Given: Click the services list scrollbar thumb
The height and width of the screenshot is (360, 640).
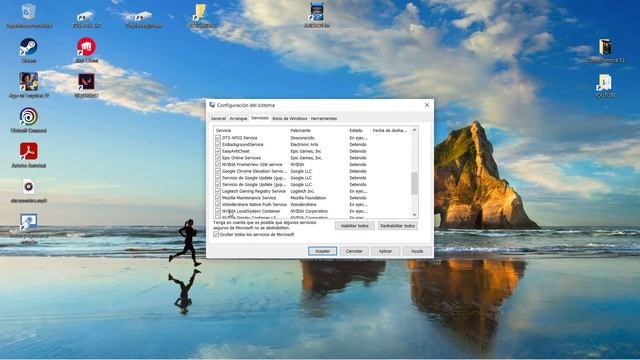Looking at the screenshot, I should 414,184.
